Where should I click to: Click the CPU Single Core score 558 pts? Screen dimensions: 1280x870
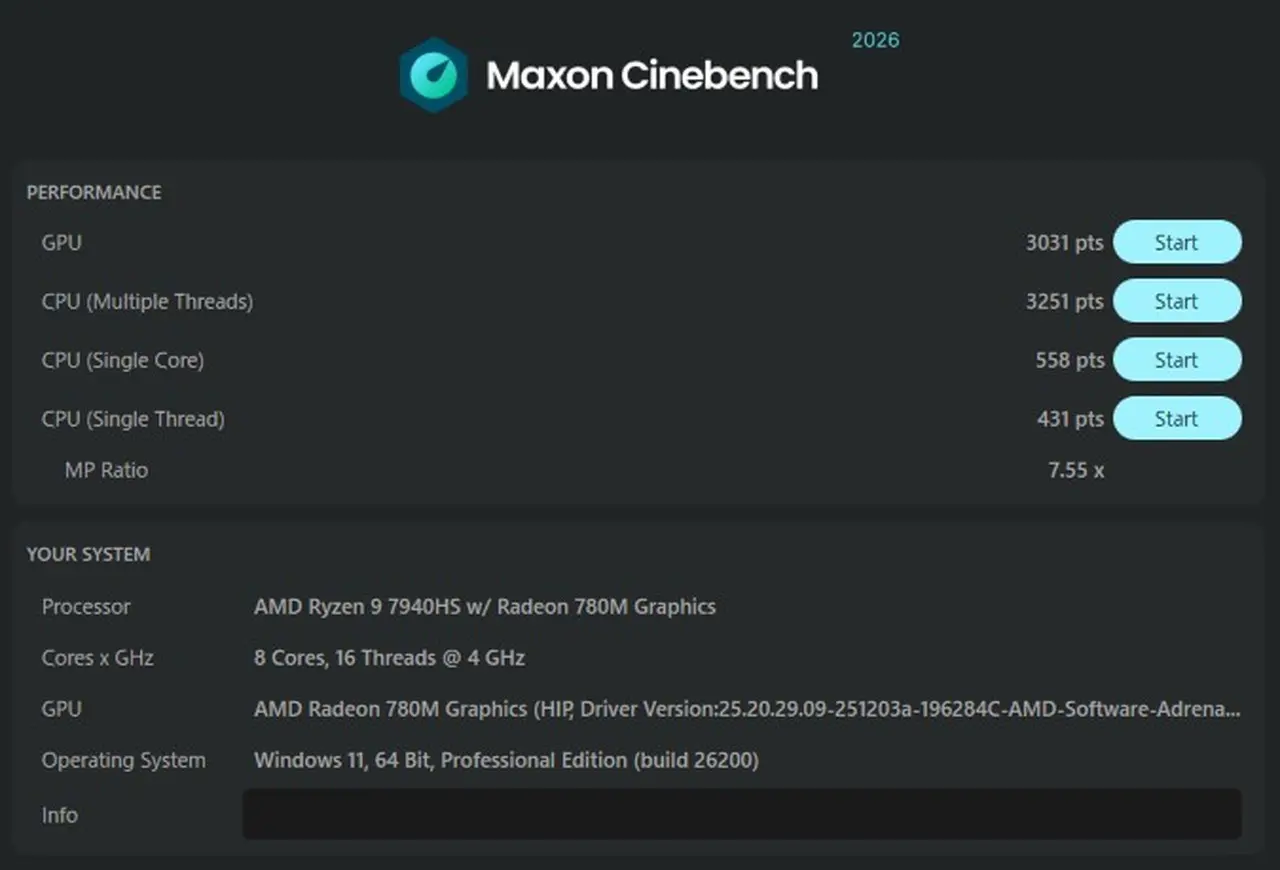pyautogui.click(x=1069, y=360)
